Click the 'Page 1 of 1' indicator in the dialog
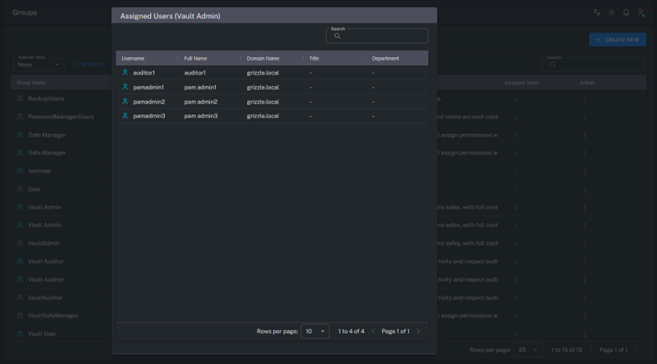Screen dimensions: 657x364 coord(396,331)
